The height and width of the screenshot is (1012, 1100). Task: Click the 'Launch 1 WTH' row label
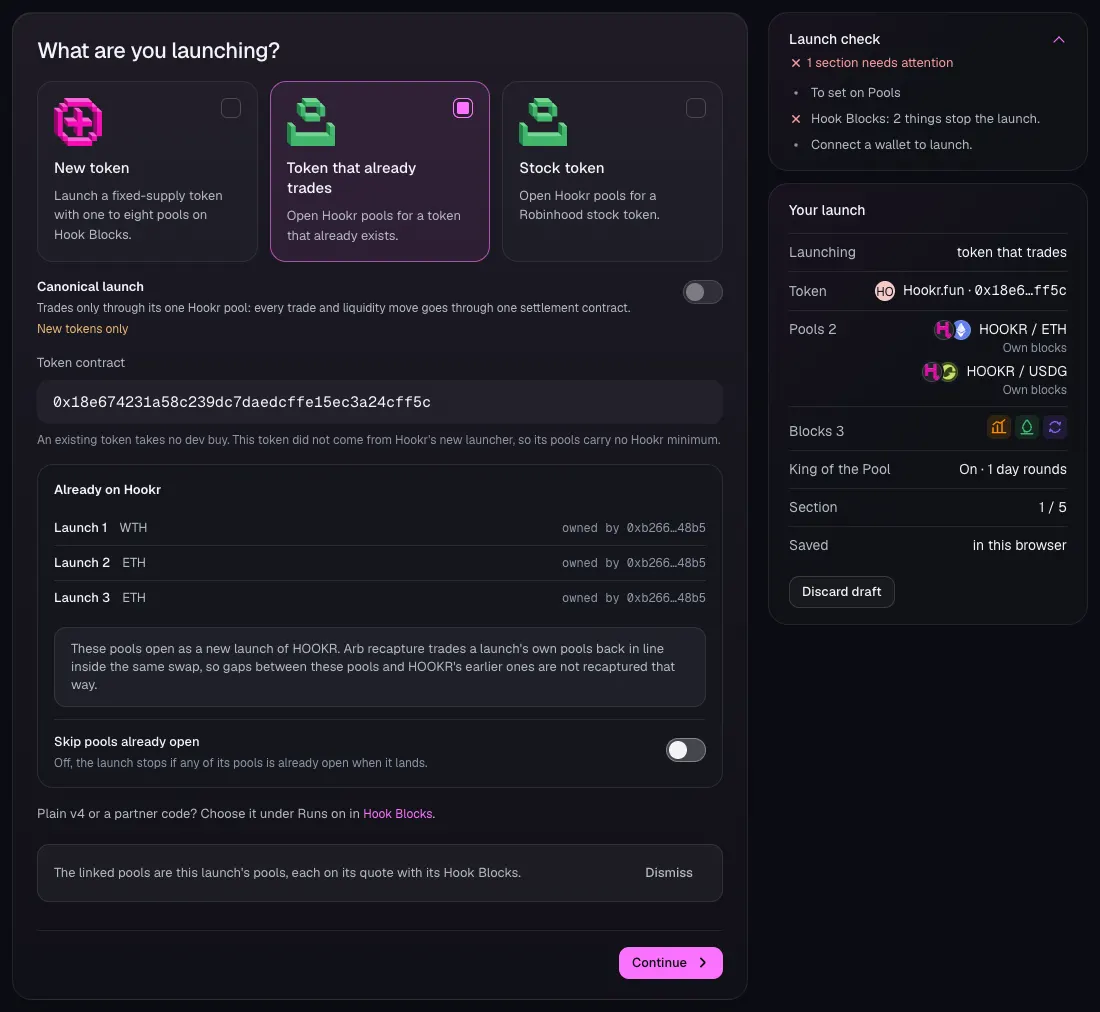[100, 527]
